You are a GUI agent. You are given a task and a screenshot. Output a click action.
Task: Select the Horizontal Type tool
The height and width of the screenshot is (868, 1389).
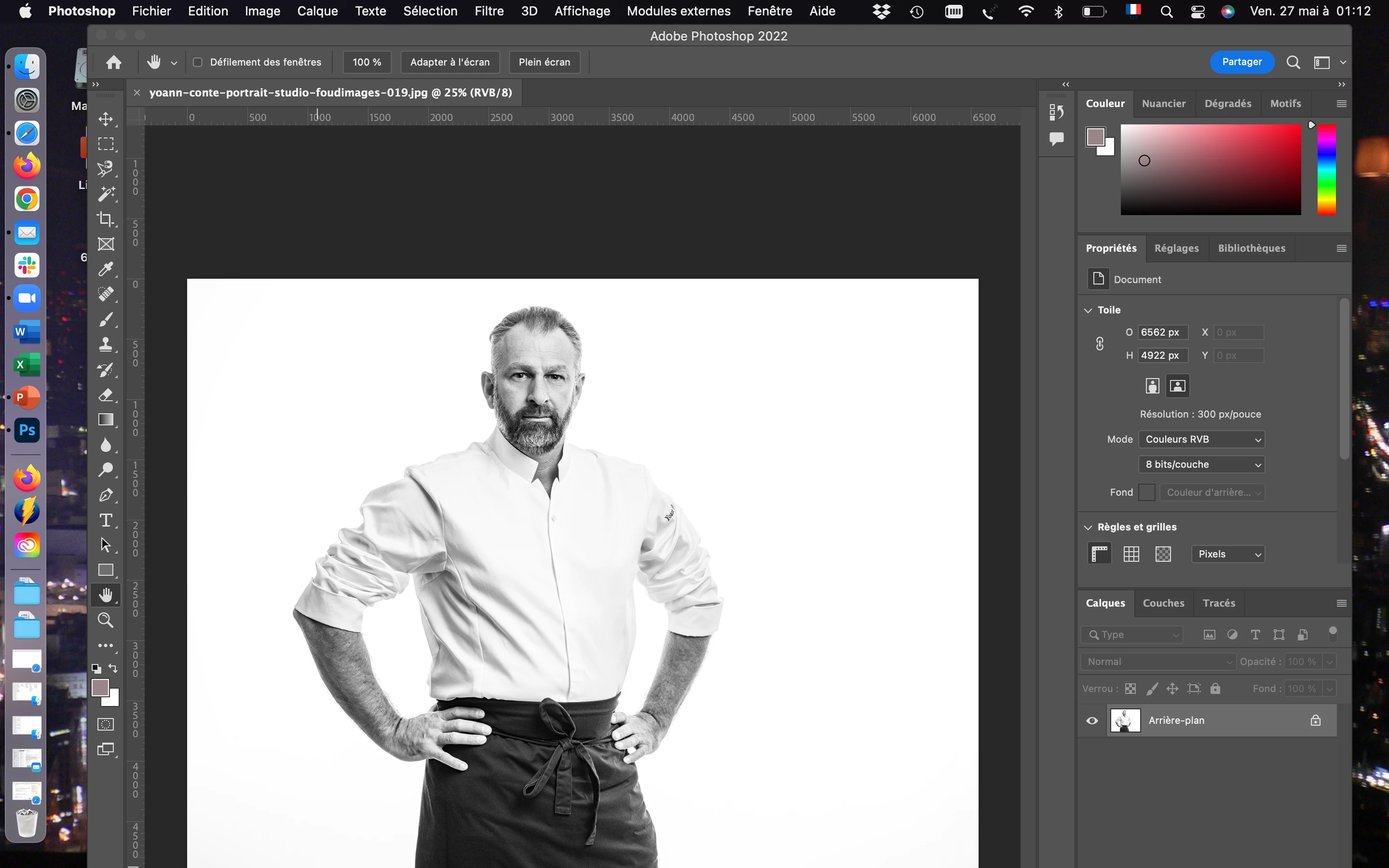click(106, 520)
